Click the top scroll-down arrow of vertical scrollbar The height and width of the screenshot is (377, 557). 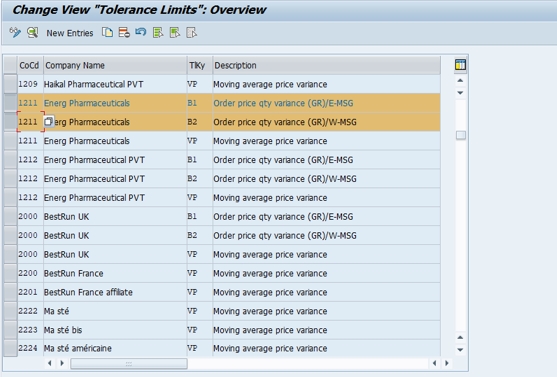tap(460, 93)
